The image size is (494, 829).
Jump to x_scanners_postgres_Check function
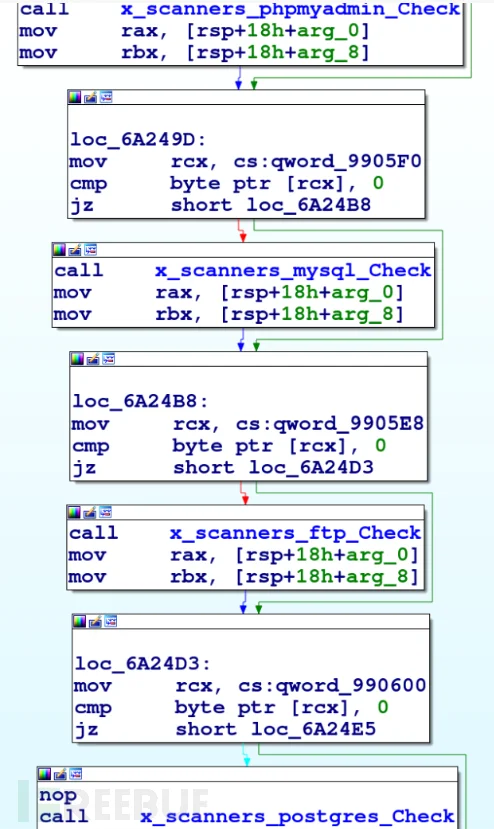[297, 816]
